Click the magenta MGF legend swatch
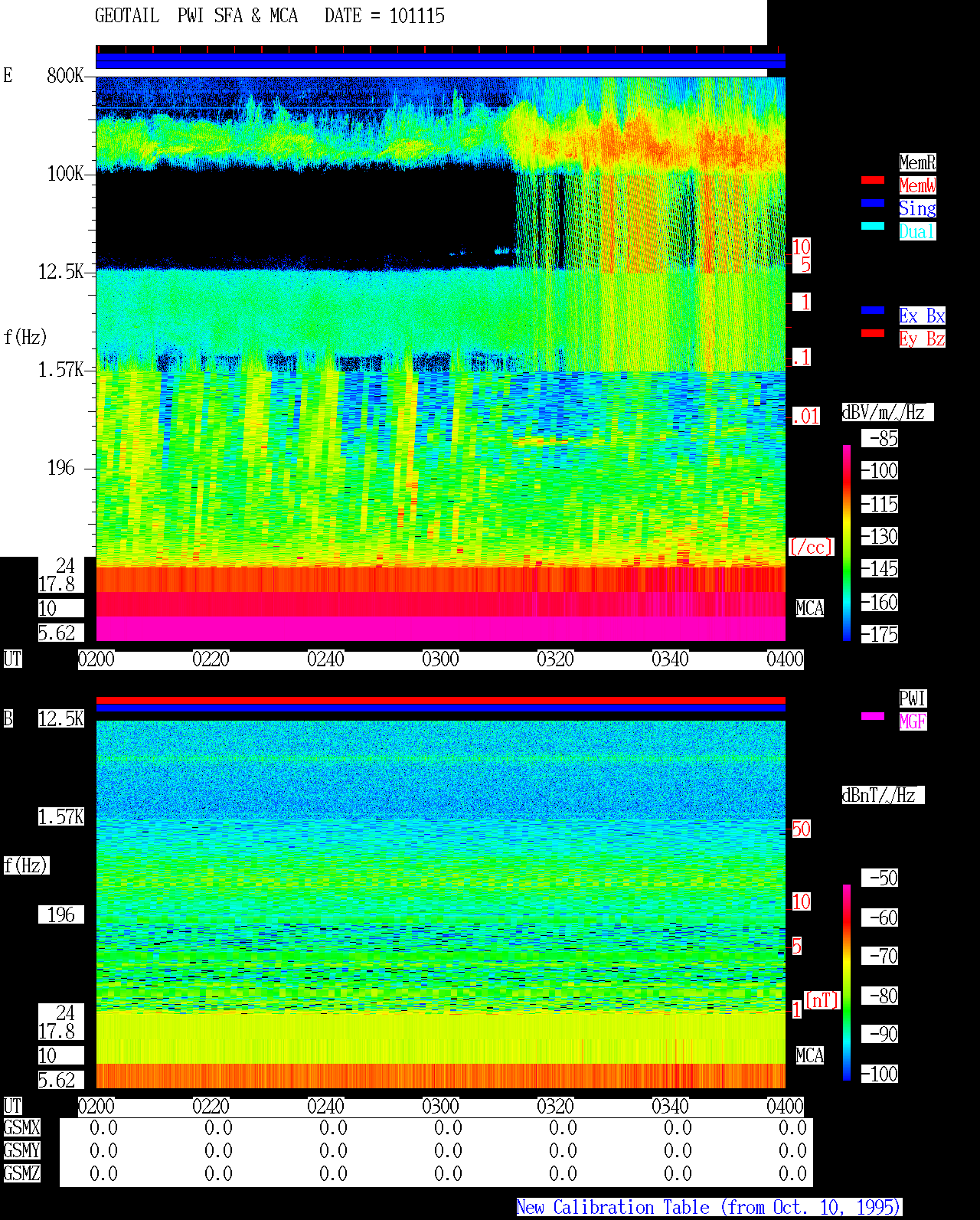 click(x=873, y=716)
